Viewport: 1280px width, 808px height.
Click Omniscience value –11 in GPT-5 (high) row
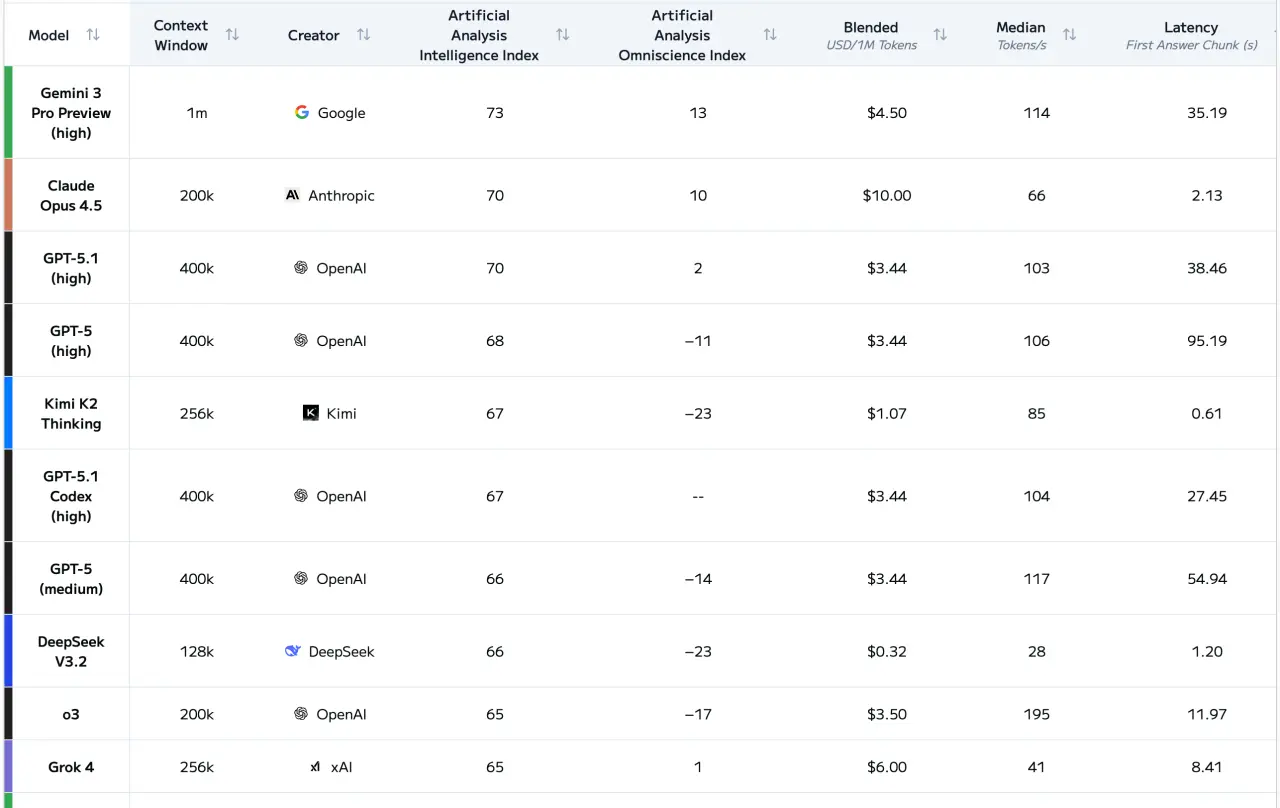click(x=698, y=341)
